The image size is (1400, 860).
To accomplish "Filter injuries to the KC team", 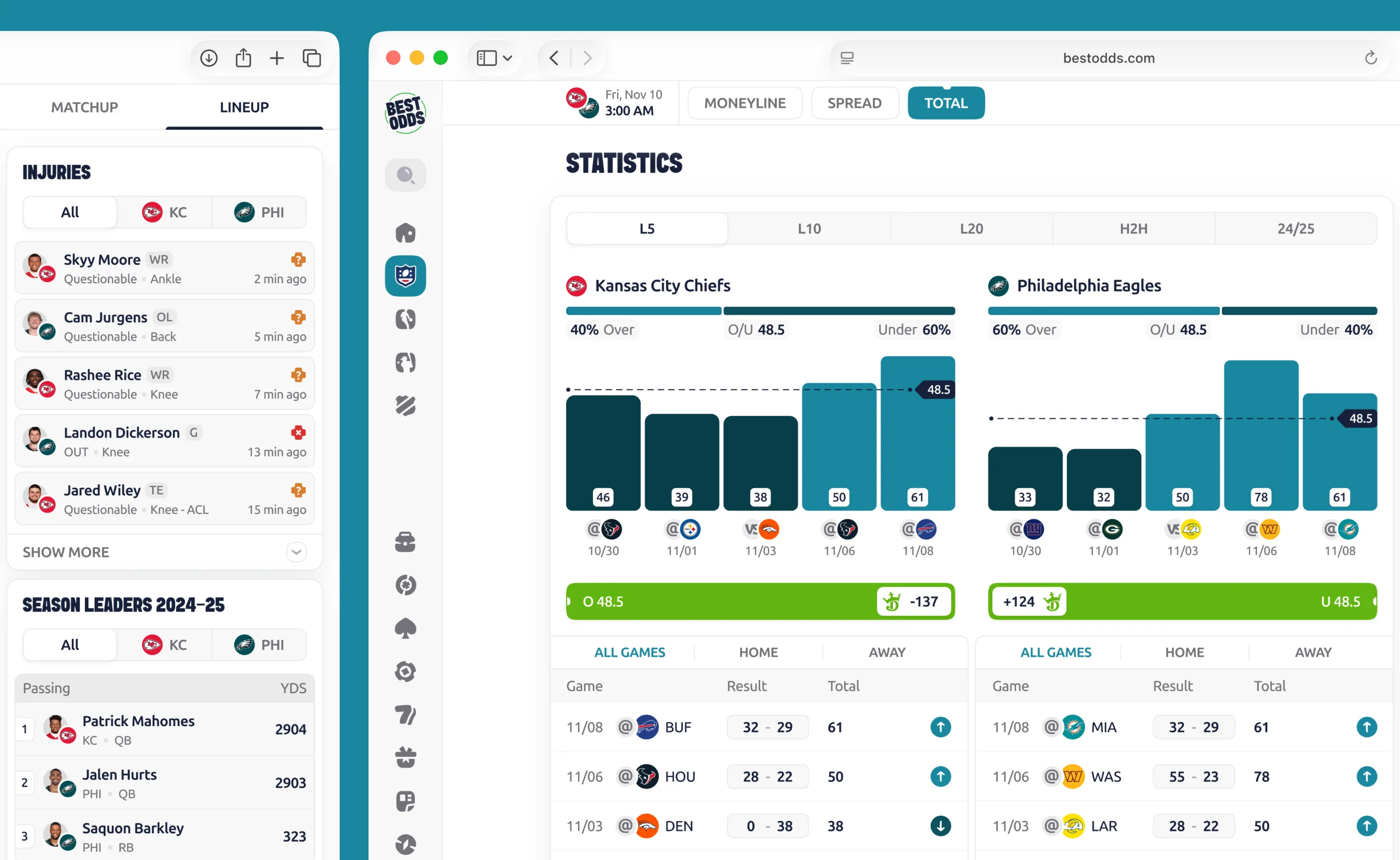I will tap(164, 212).
